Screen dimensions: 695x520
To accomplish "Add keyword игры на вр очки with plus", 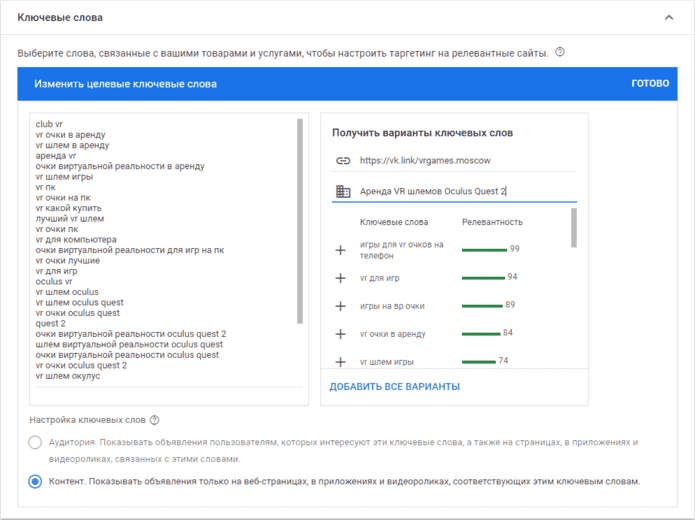I will click(340, 306).
